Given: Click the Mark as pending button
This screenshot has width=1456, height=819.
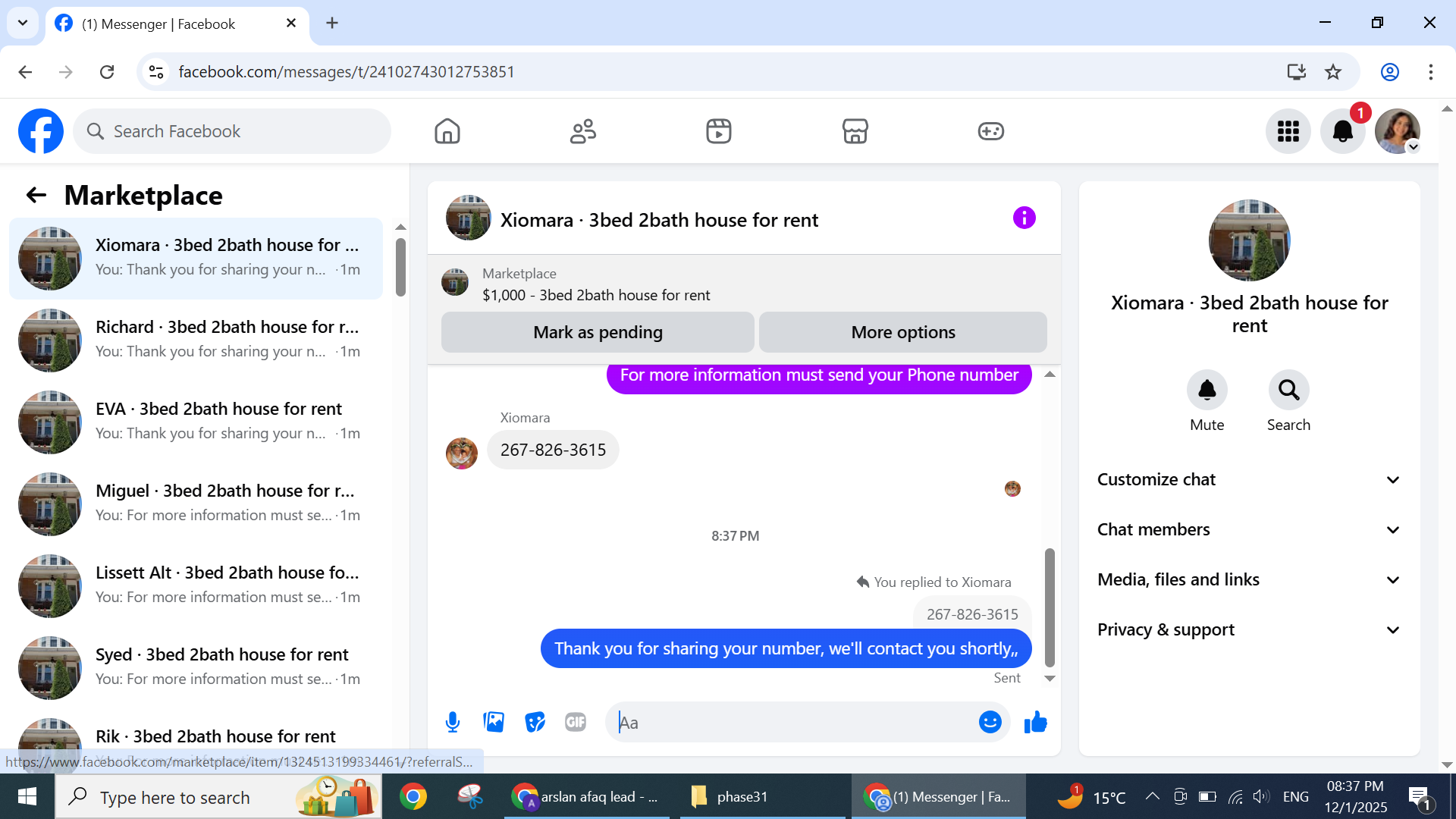Looking at the screenshot, I should (598, 332).
